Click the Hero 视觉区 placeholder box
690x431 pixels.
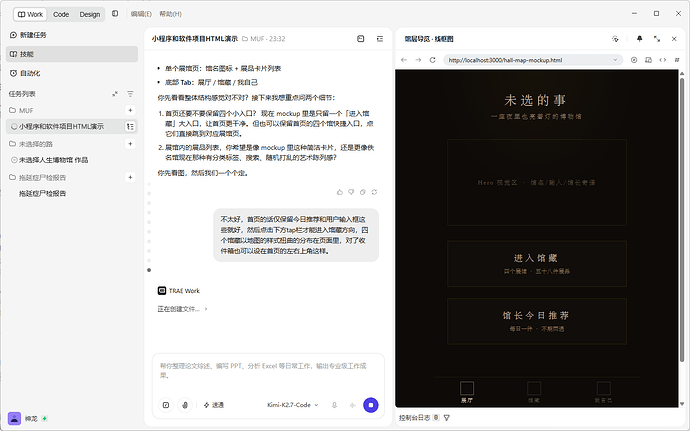[537, 182]
